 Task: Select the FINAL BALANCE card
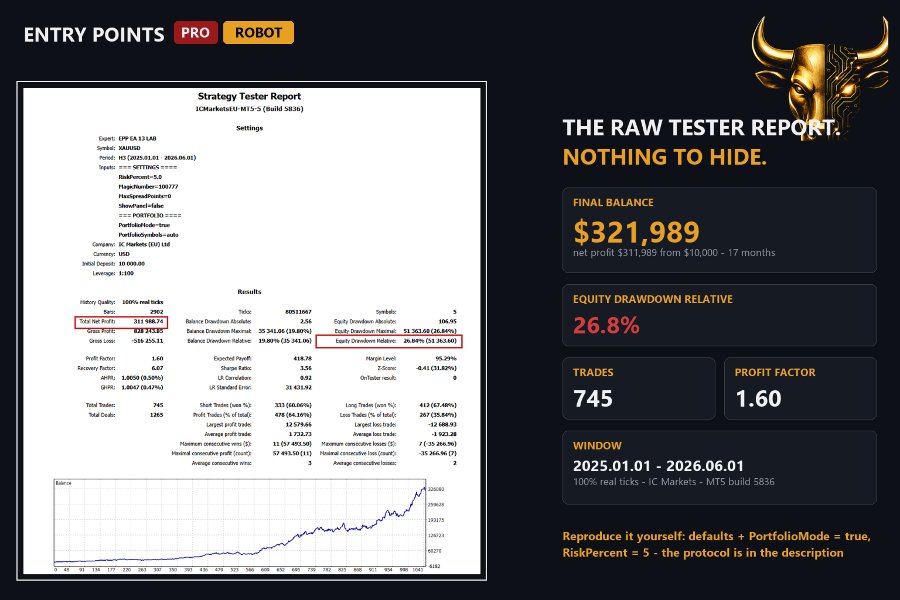point(719,230)
